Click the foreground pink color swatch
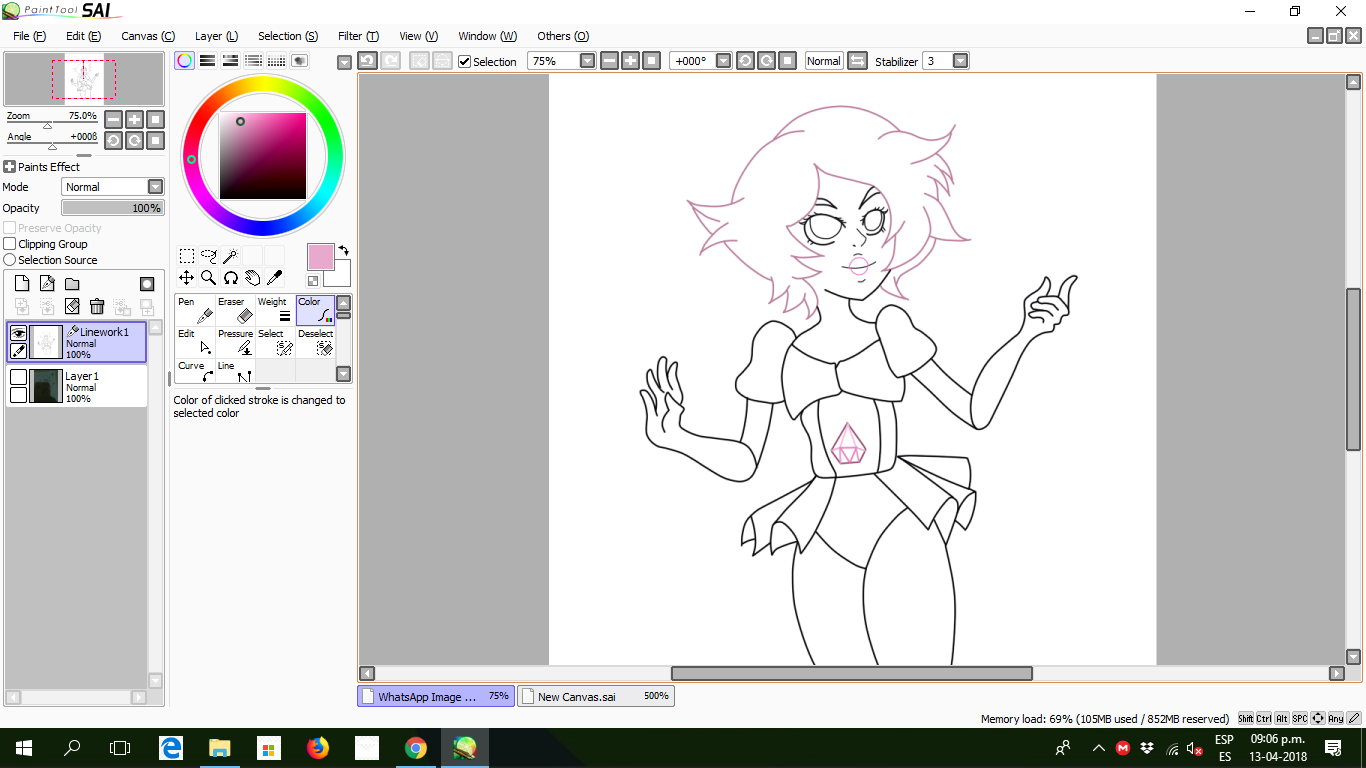 (321, 257)
